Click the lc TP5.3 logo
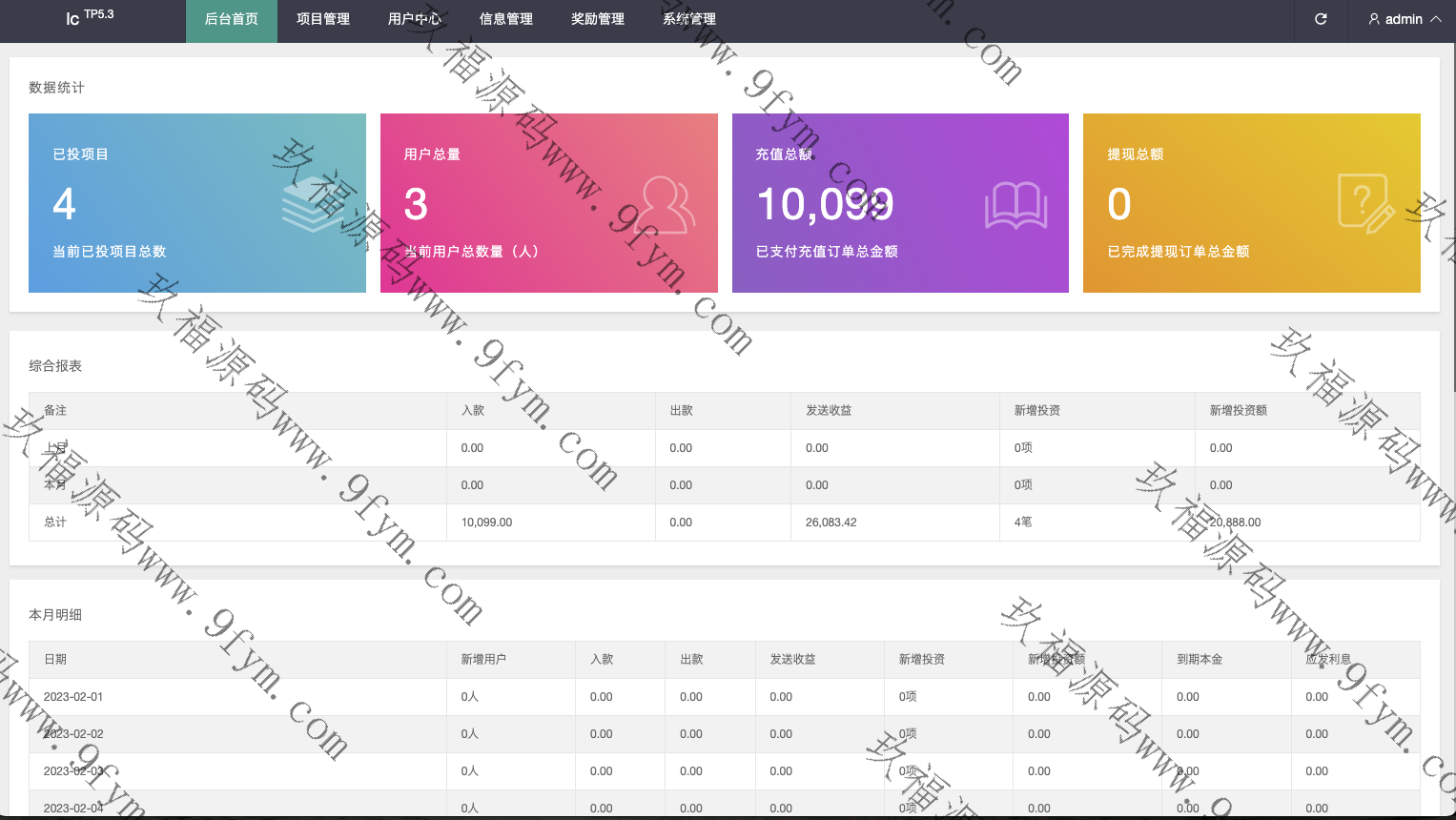Screen dimensions: 1456x820 click(90, 17)
